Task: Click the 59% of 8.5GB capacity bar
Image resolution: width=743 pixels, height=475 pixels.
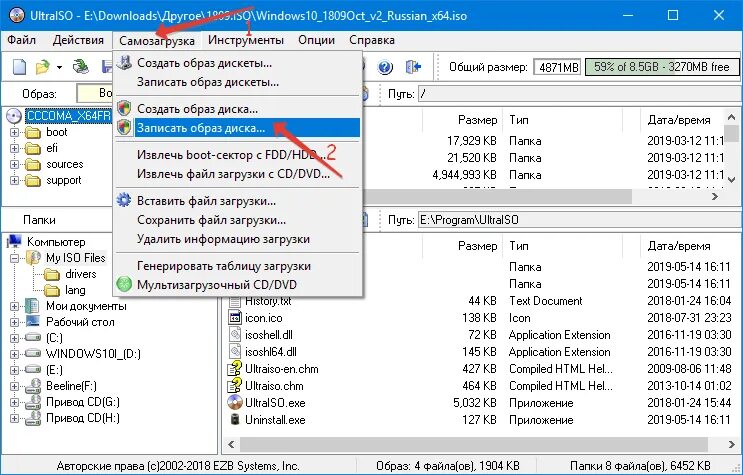Action: [x=662, y=67]
